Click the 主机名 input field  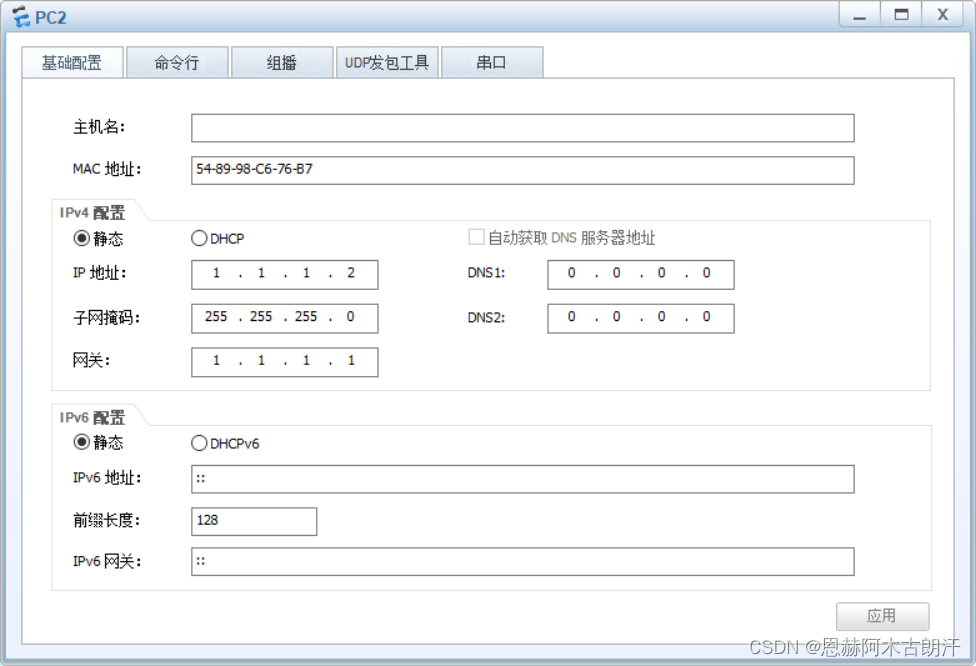click(522, 128)
